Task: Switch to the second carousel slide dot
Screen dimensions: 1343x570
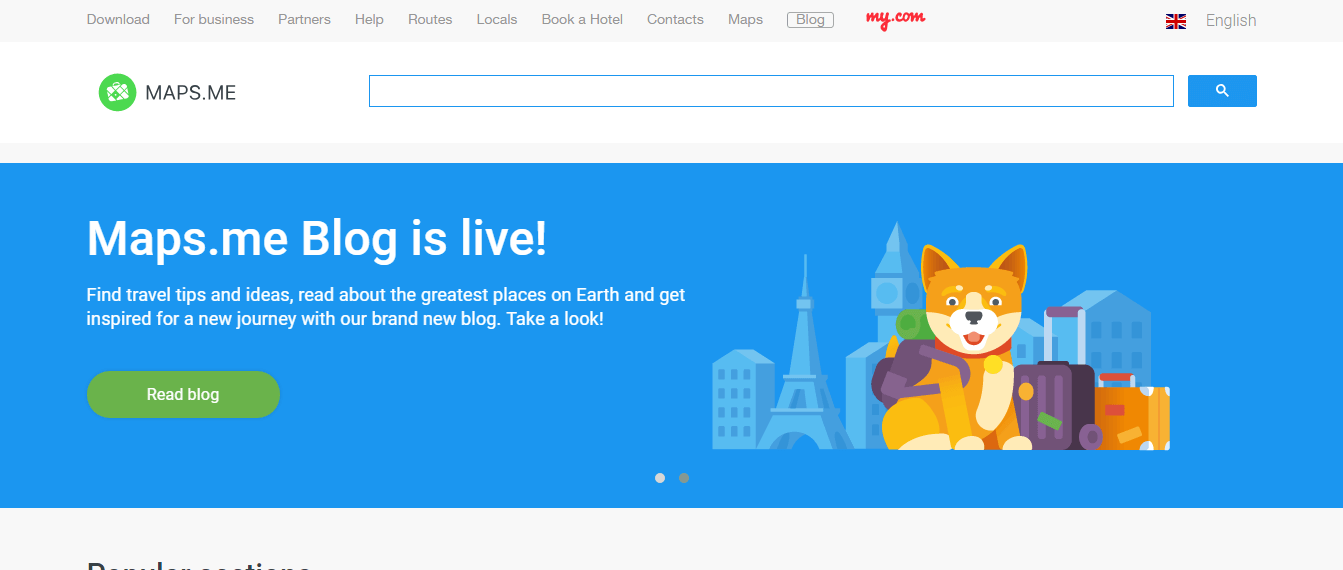Action: click(684, 478)
